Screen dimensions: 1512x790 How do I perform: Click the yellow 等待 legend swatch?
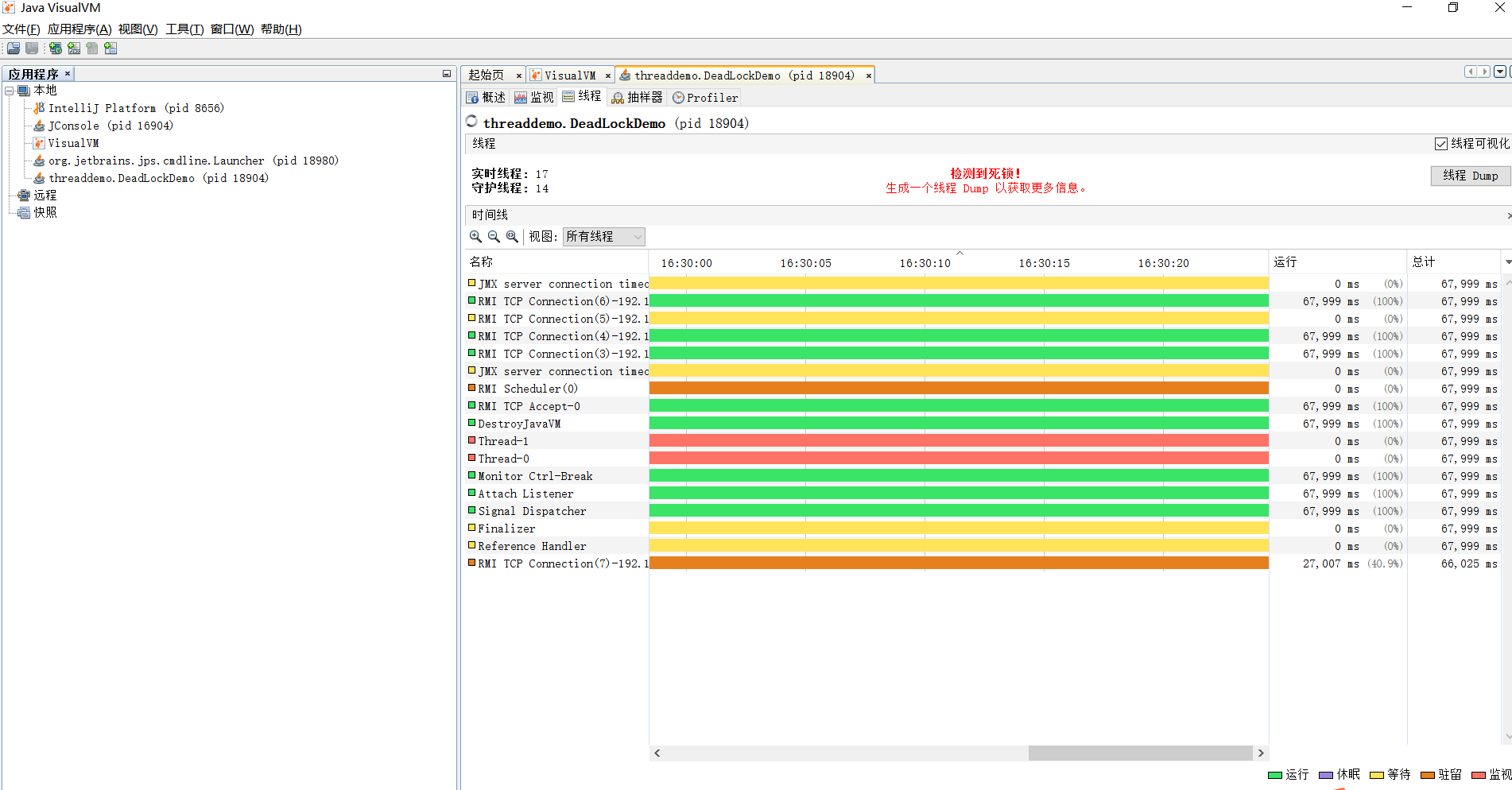click(x=1377, y=776)
